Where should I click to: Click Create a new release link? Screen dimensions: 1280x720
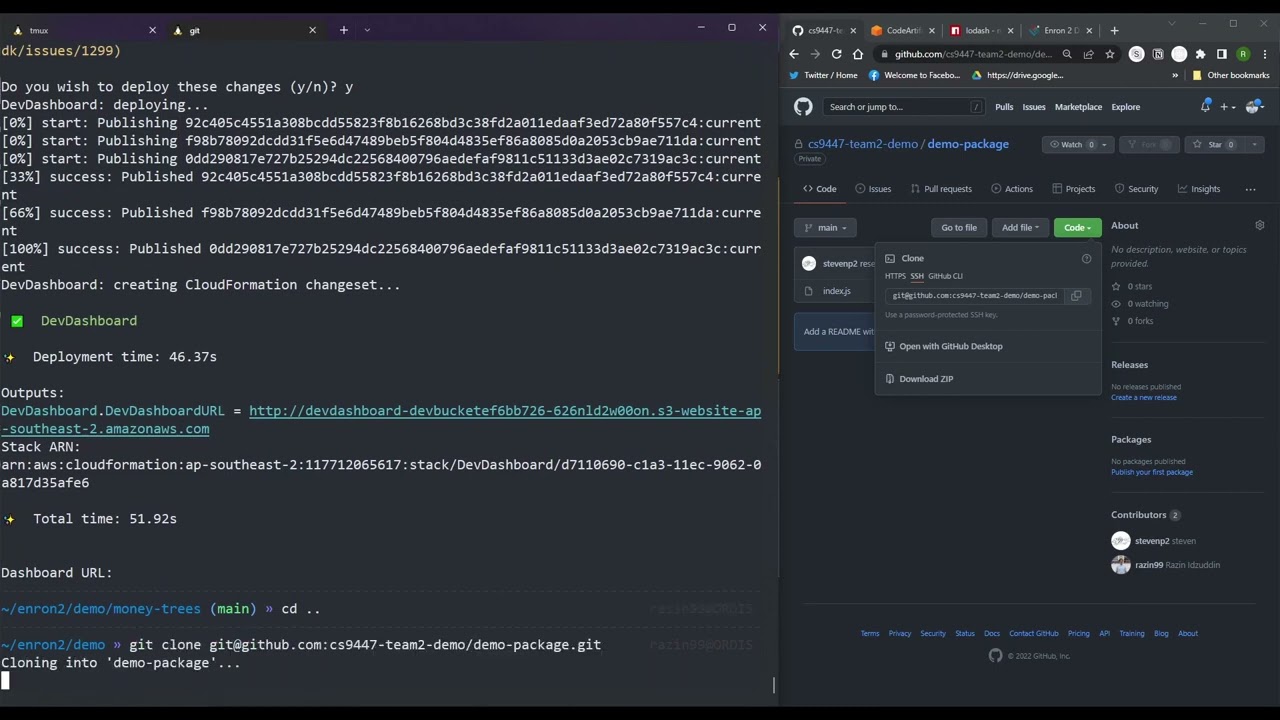coord(1143,397)
